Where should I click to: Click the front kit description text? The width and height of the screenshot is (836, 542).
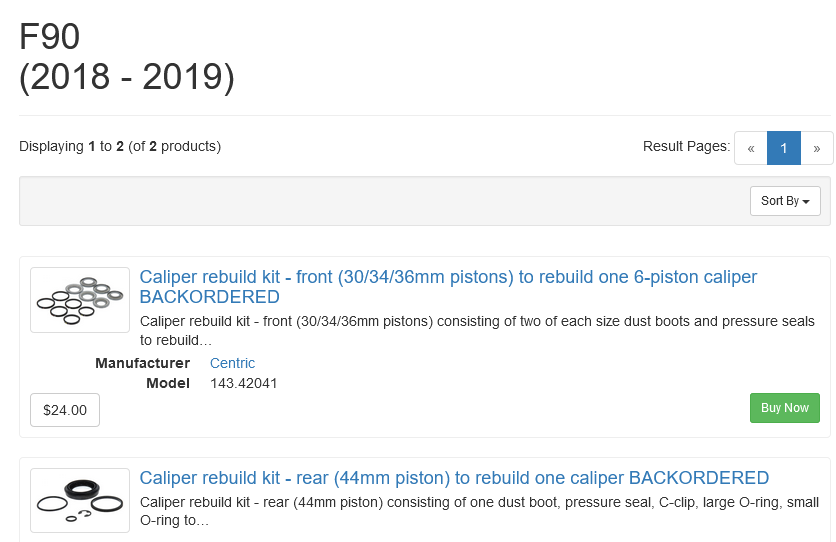(477, 330)
